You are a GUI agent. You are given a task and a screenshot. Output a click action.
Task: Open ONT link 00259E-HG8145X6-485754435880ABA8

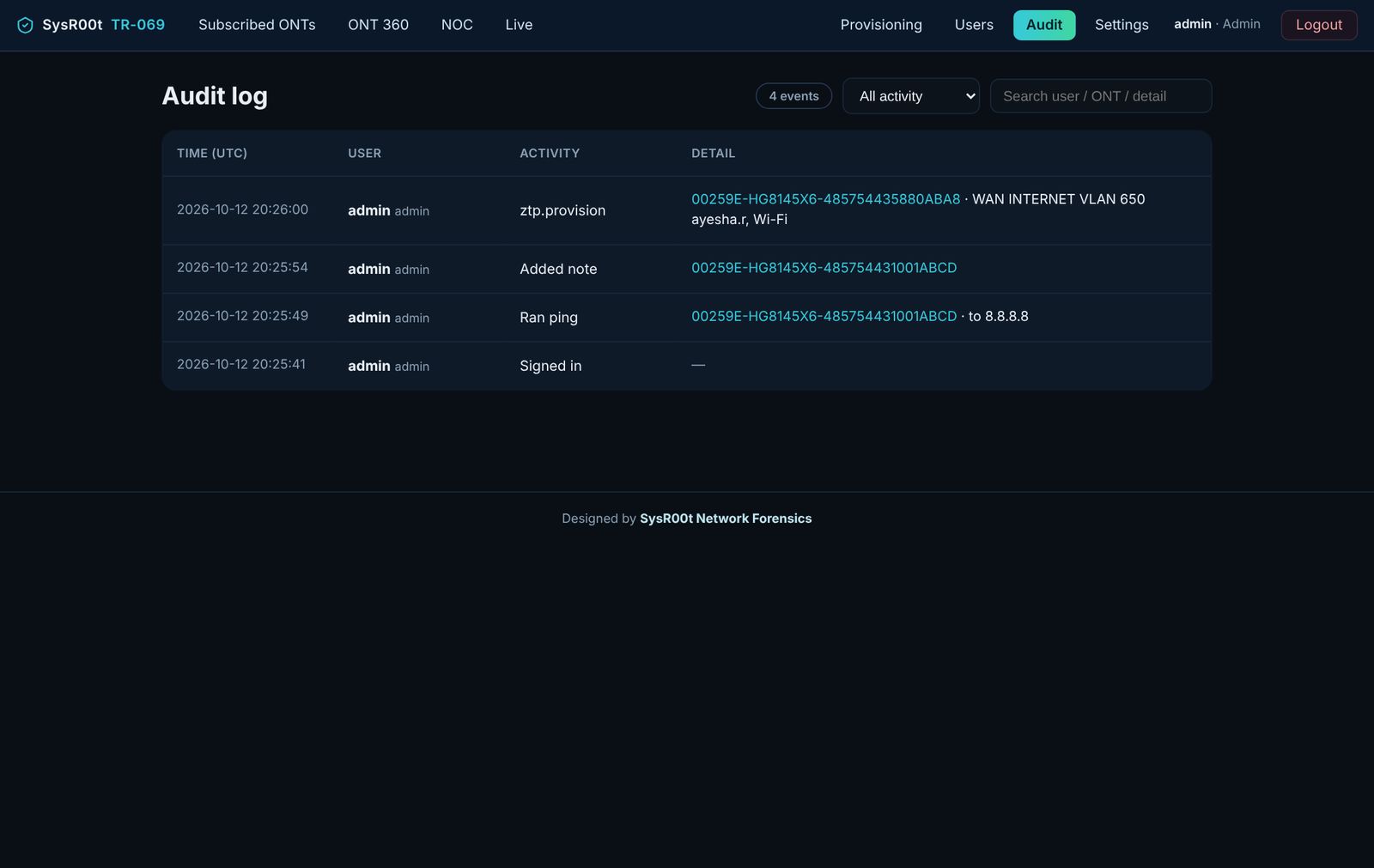pyautogui.click(x=825, y=199)
